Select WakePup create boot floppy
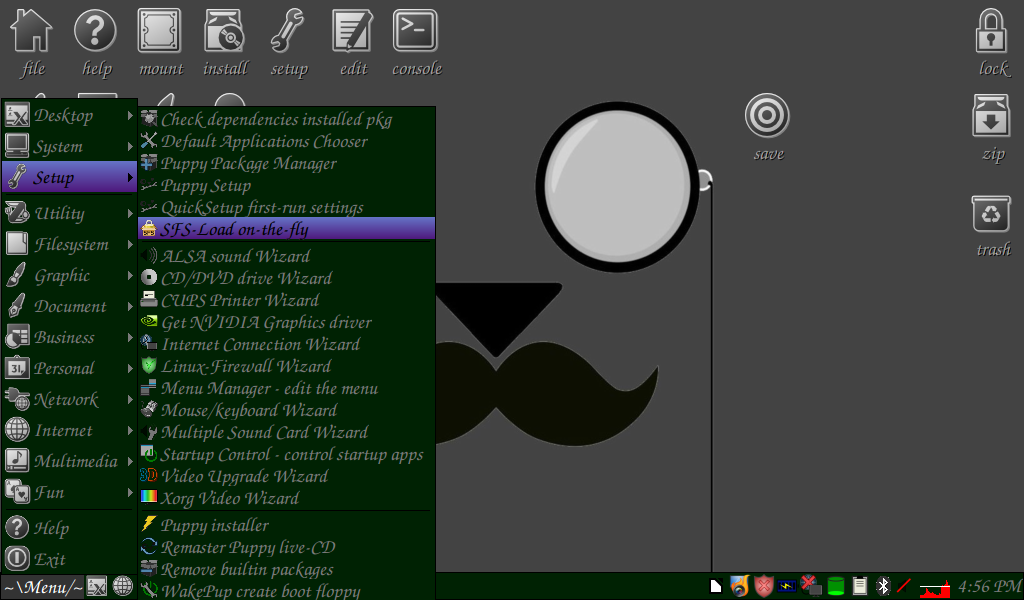This screenshot has height=600, width=1024. [287, 590]
